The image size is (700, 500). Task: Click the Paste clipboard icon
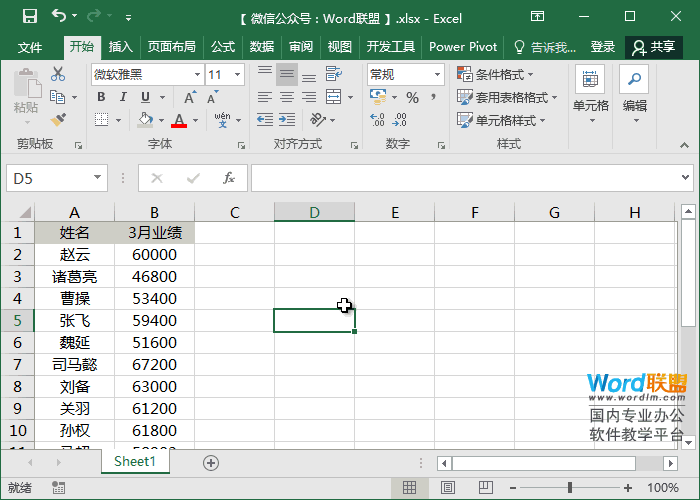tap(26, 84)
